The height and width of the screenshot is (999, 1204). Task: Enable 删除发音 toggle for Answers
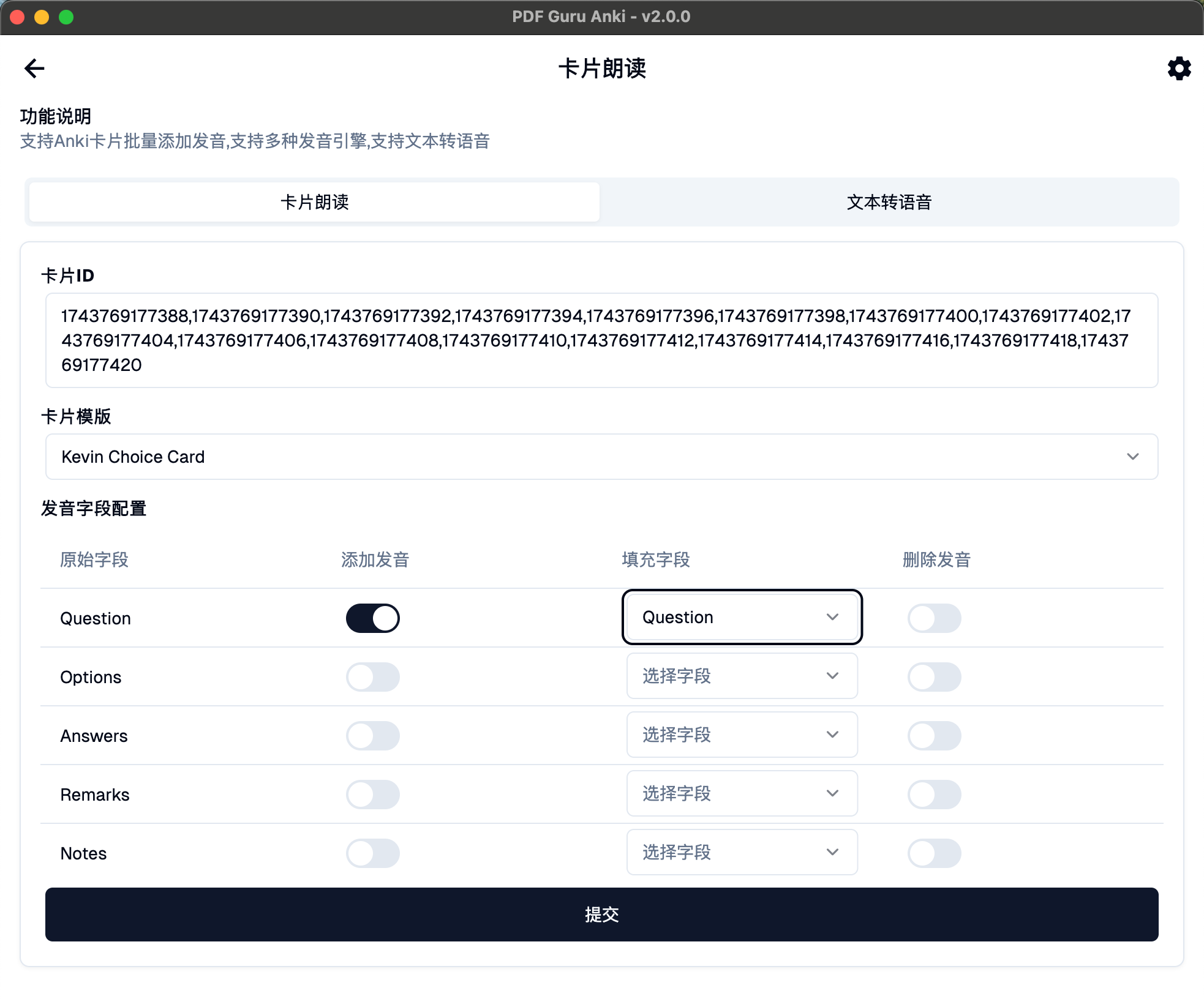[x=935, y=736]
